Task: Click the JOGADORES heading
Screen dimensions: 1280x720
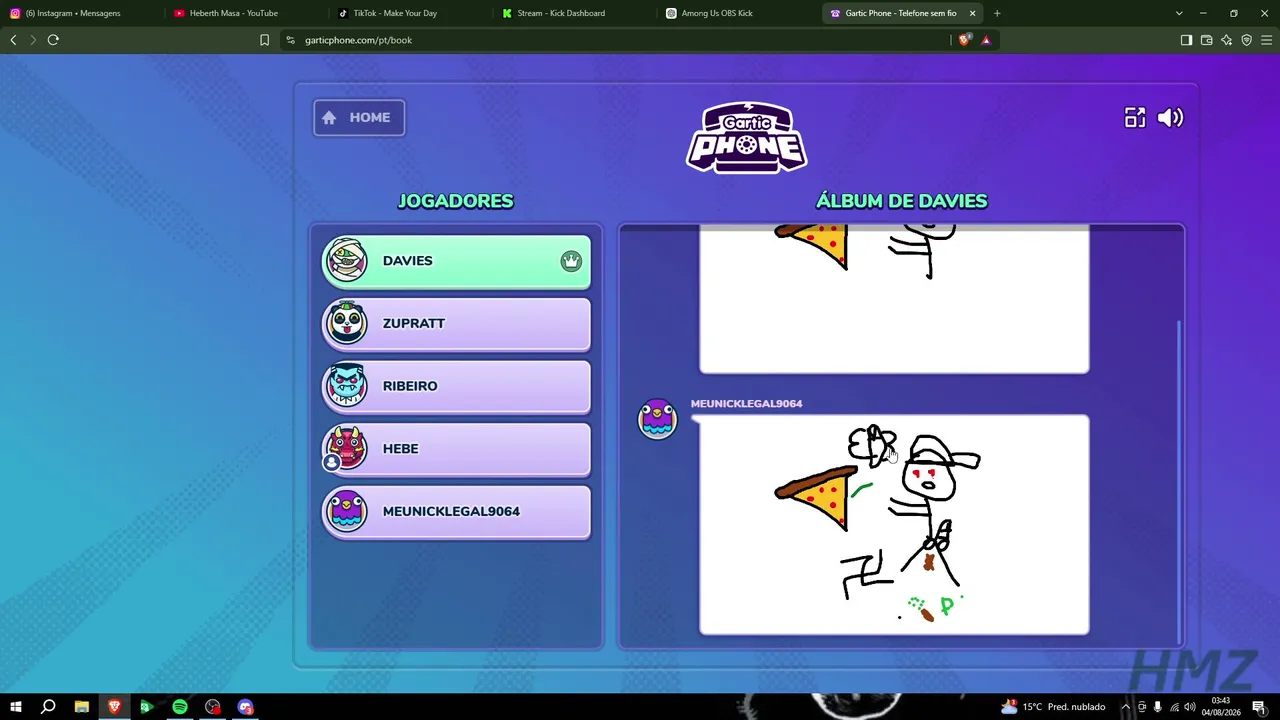Action: point(456,201)
